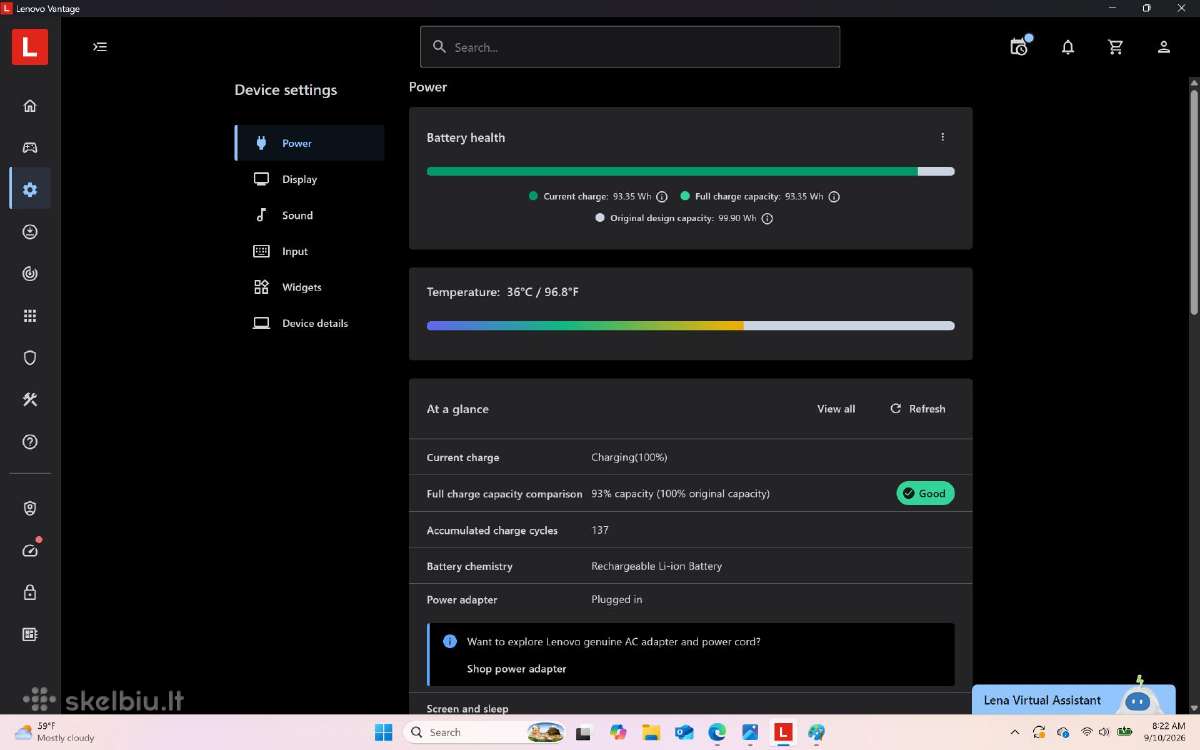The image size is (1200, 750).
Task: Open Battery health three-dot menu
Action: pos(942,137)
